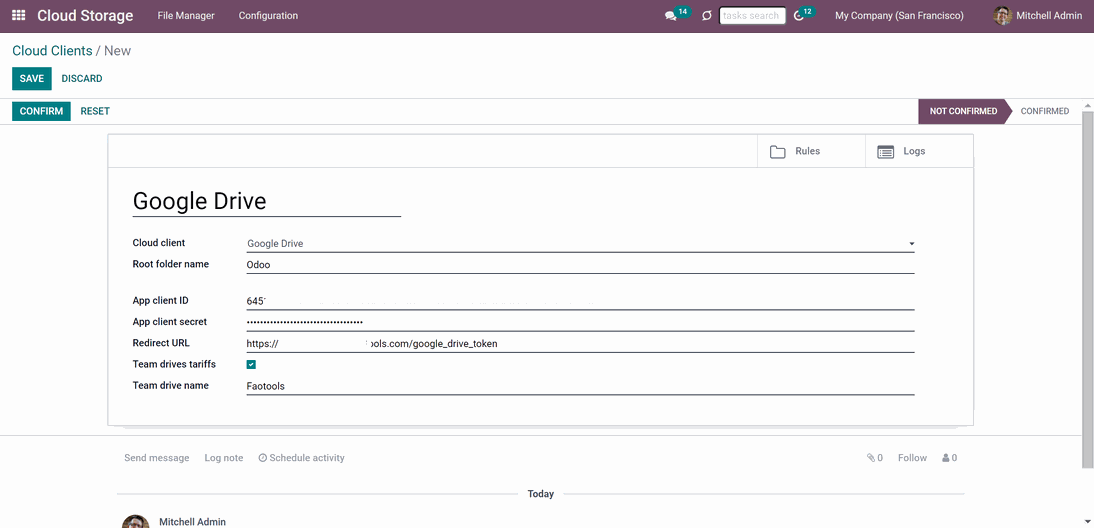Open the File Manager menu
Image resolution: width=1094 pixels, height=528 pixels.
186,15
